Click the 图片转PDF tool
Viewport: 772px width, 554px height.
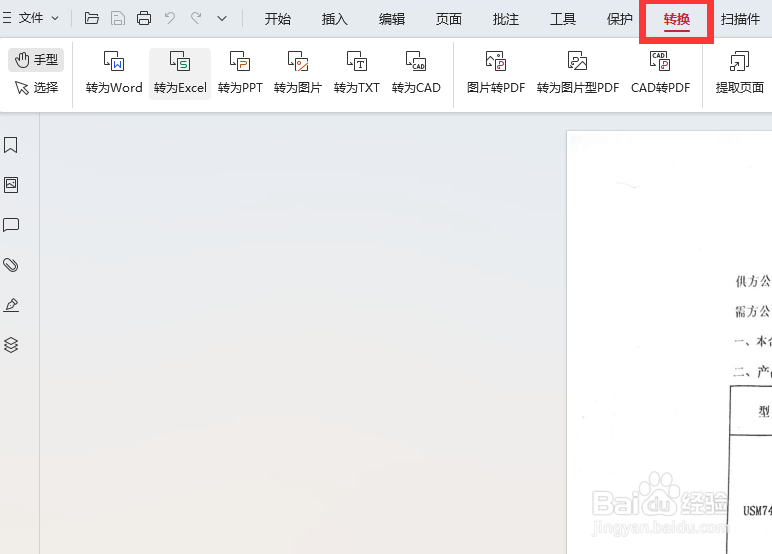pos(496,73)
